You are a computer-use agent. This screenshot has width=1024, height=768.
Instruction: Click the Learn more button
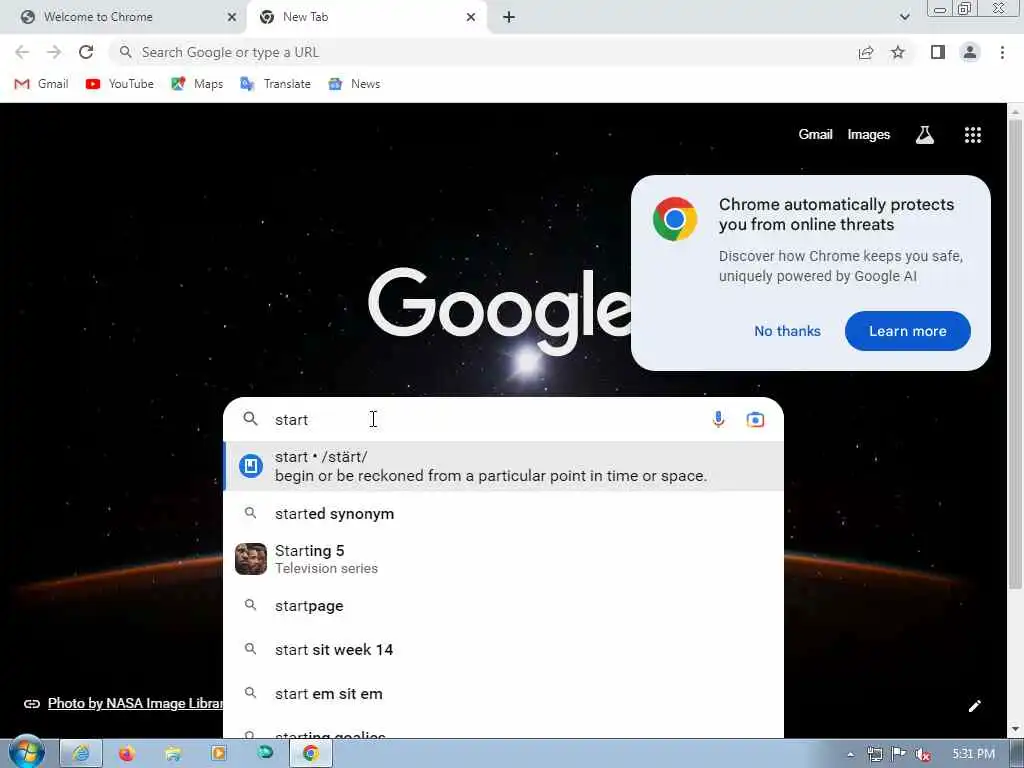(x=908, y=331)
